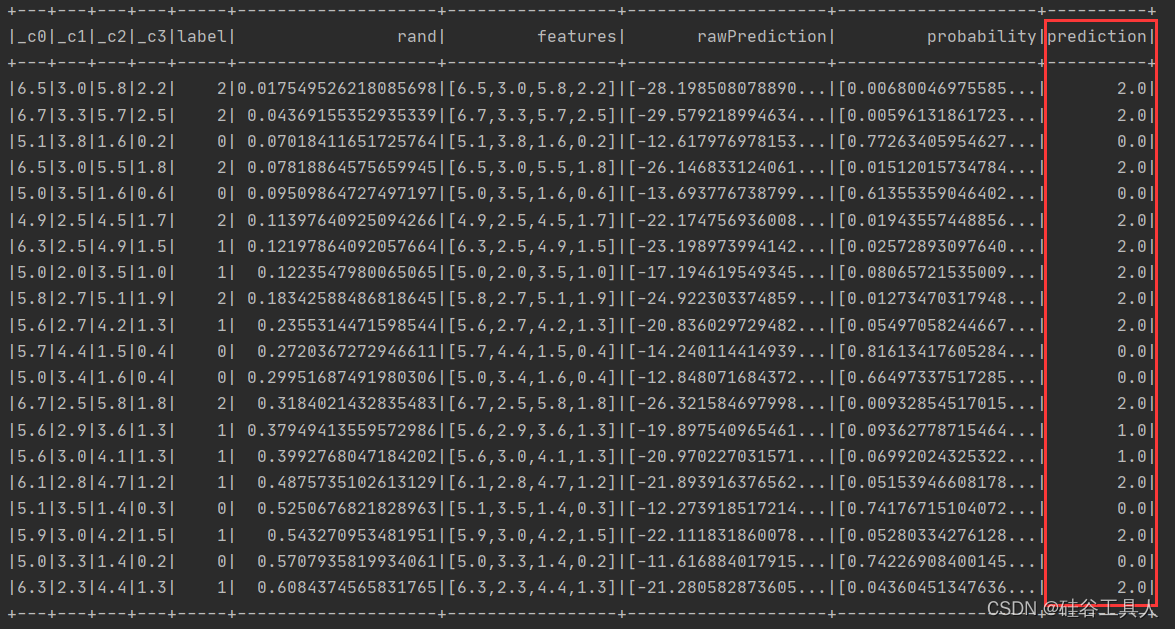Screen dimensions: 1175x629
Task: Click features cell [6.7,3.3,5.7,2.5]
Action: point(532,115)
